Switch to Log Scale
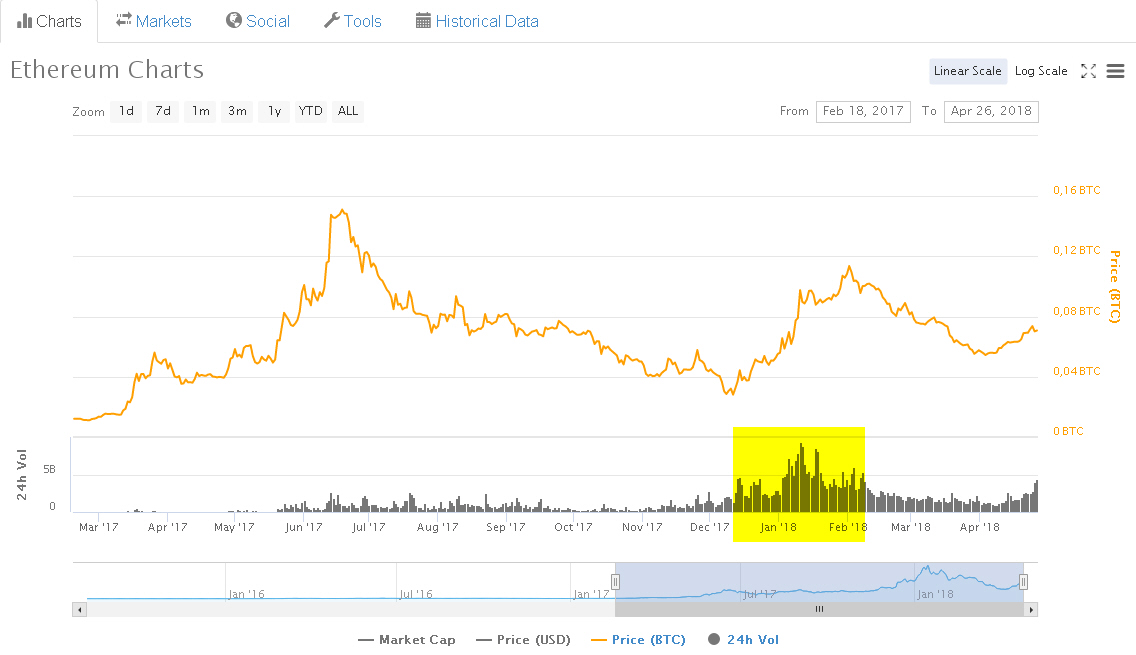 [1041, 71]
